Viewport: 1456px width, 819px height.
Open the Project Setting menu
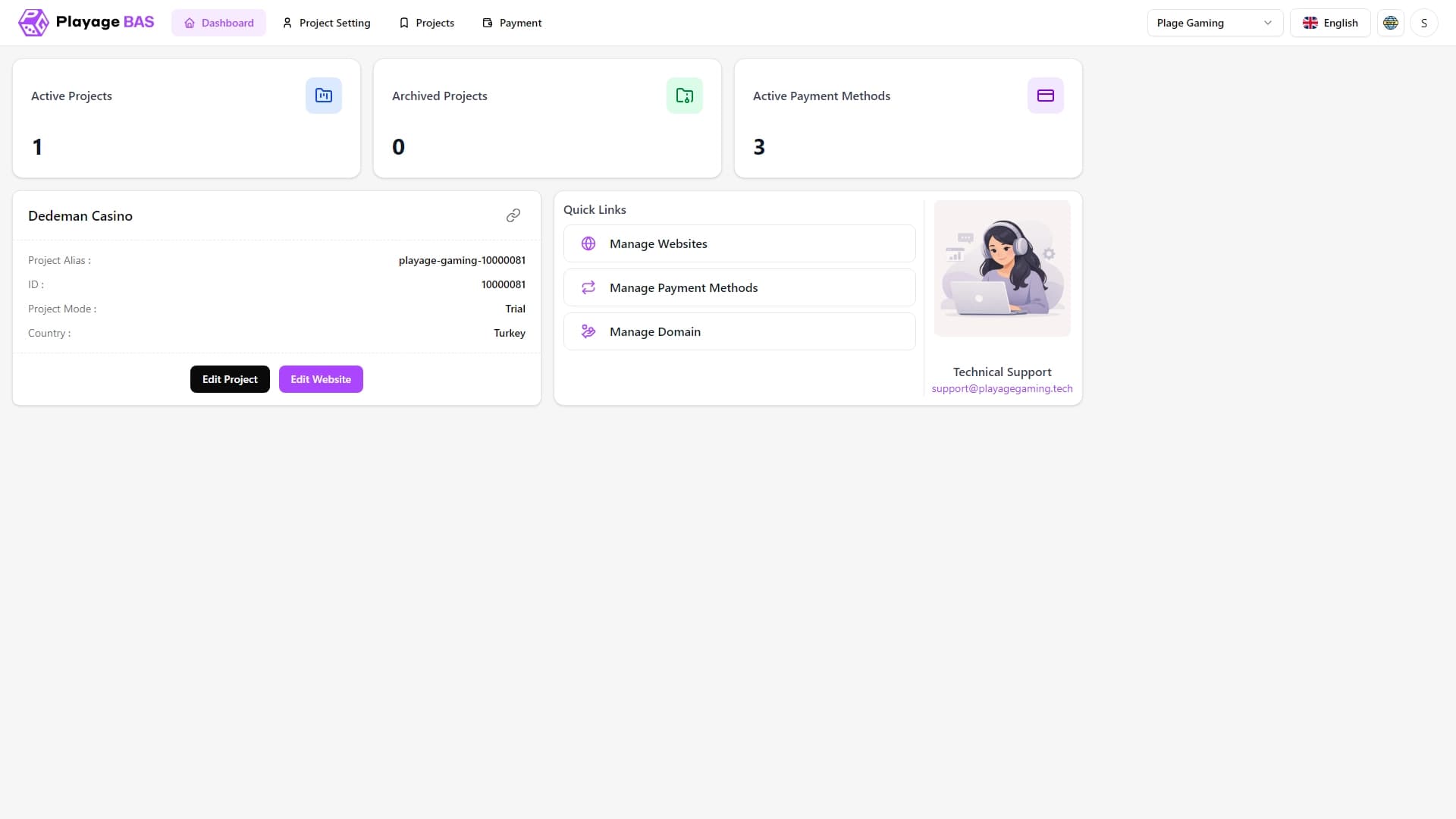click(x=326, y=23)
